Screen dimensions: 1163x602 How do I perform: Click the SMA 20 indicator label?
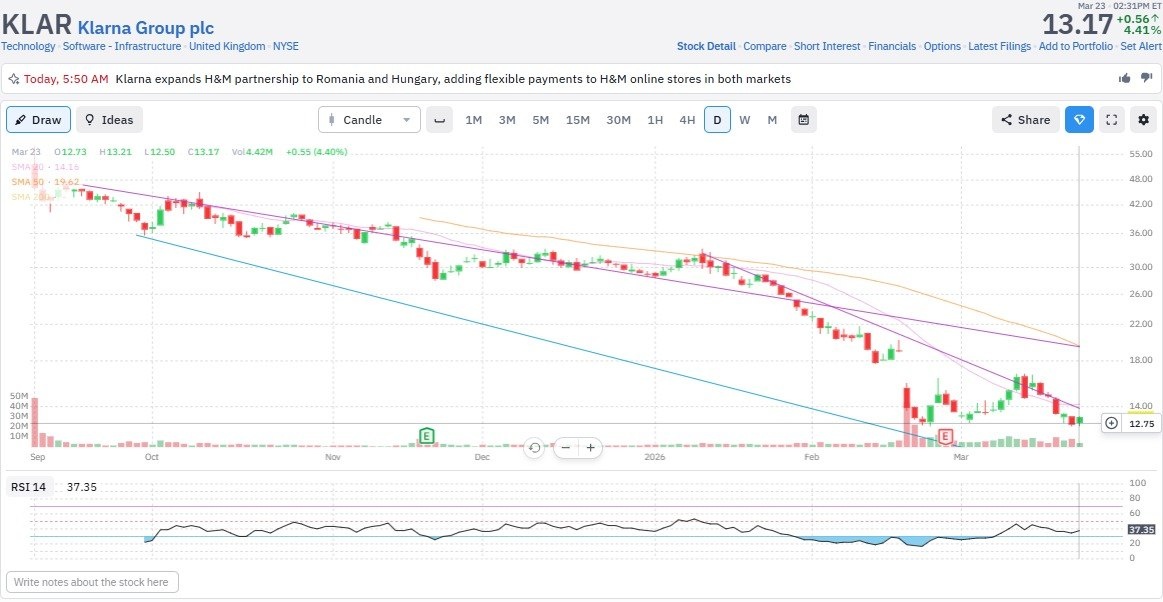coord(45,167)
